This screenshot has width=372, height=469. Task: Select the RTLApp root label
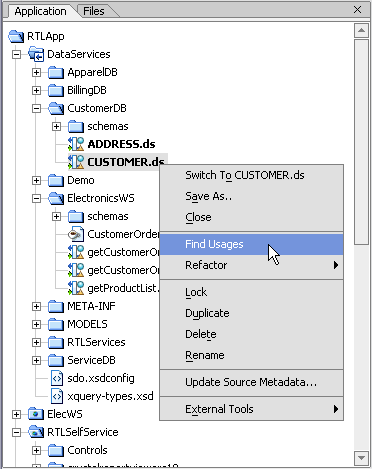pos(46,36)
